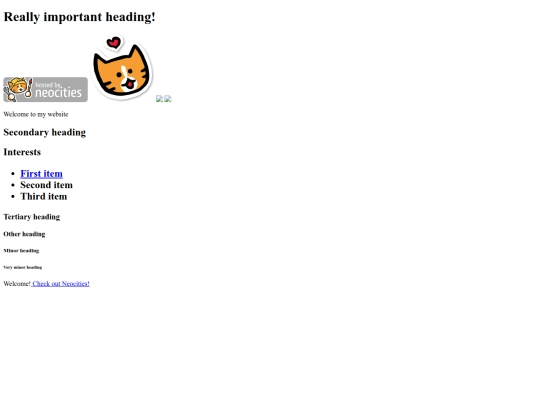The image size is (540, 405).
Task: Click the second broken image icon
Action: [x=168, y=99]
